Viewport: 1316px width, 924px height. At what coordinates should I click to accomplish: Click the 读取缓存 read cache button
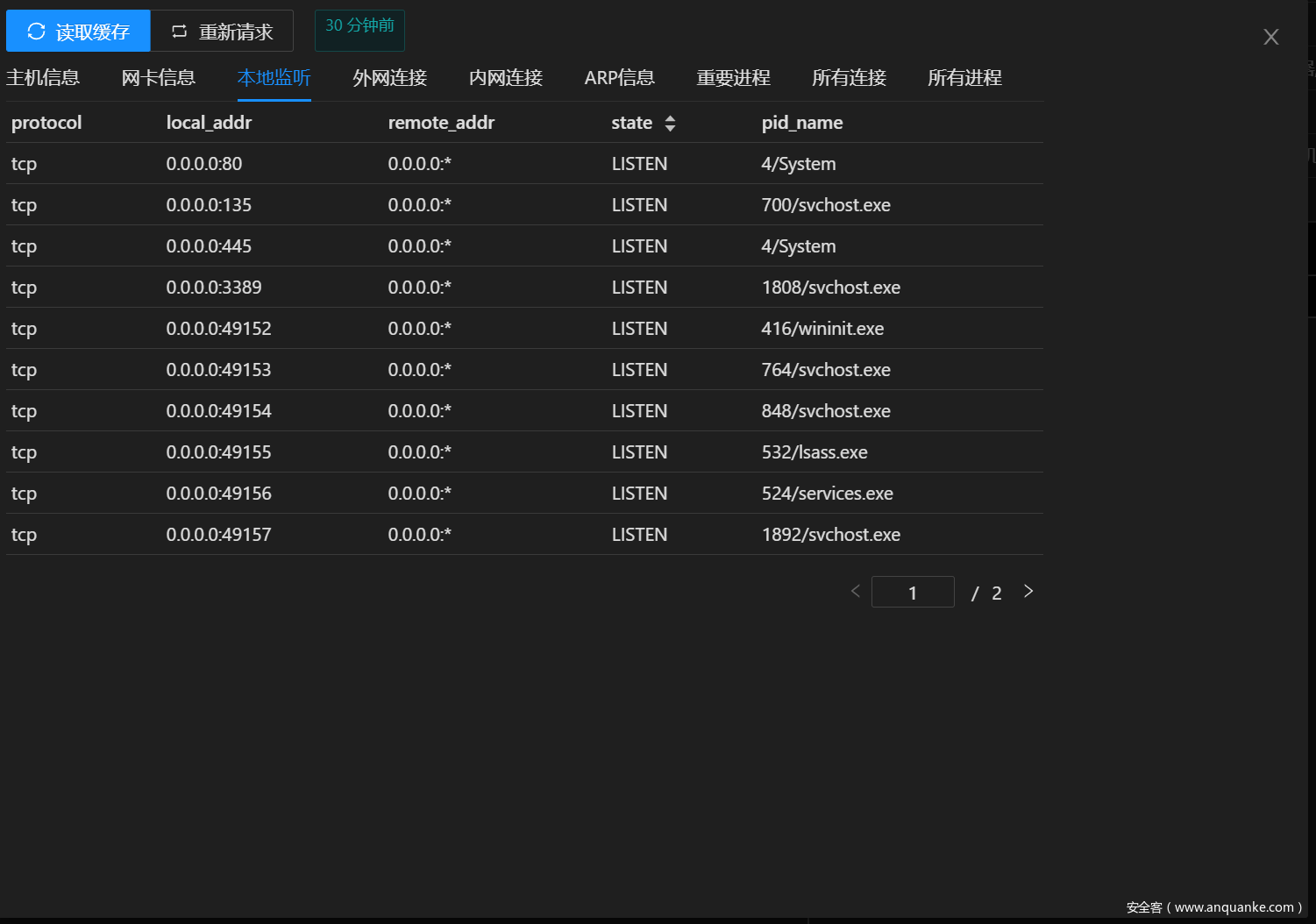click(x=78, y=32)
